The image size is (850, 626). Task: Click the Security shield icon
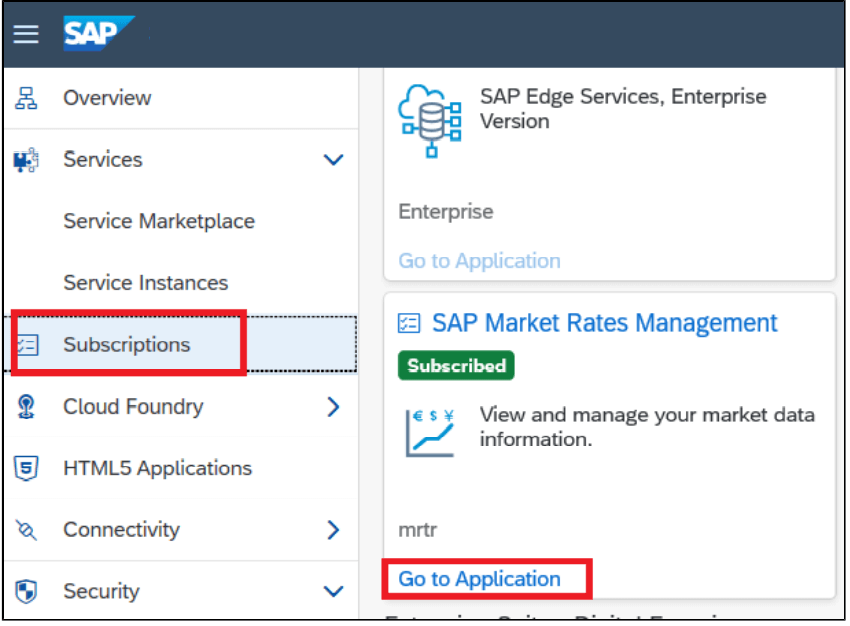(x=26, y=591)
